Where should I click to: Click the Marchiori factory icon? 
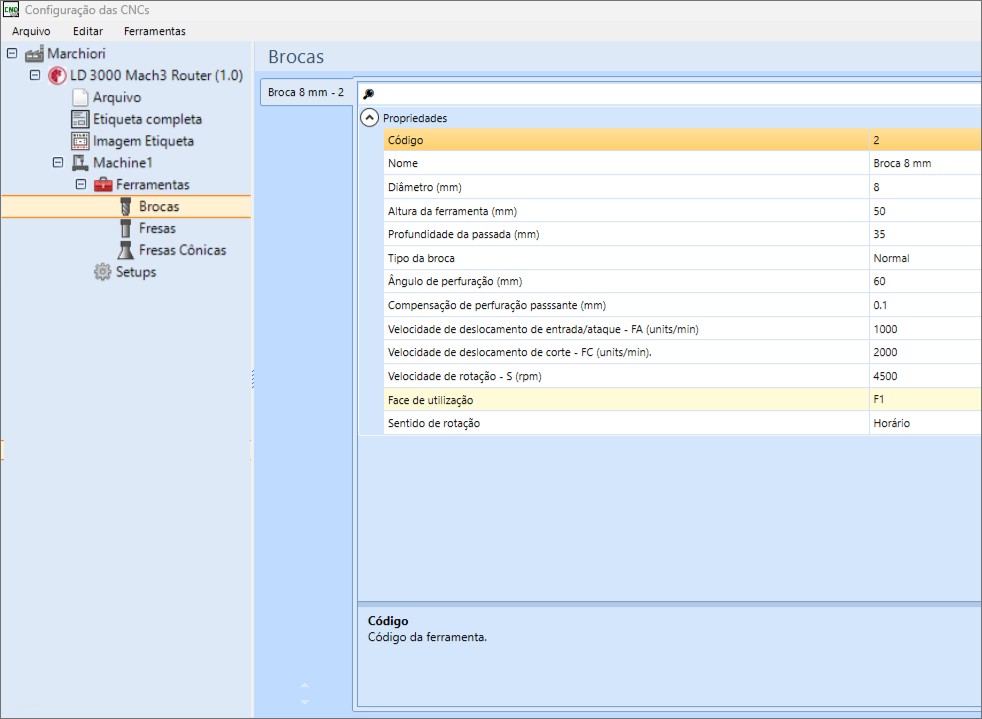[x=34, y=54]
